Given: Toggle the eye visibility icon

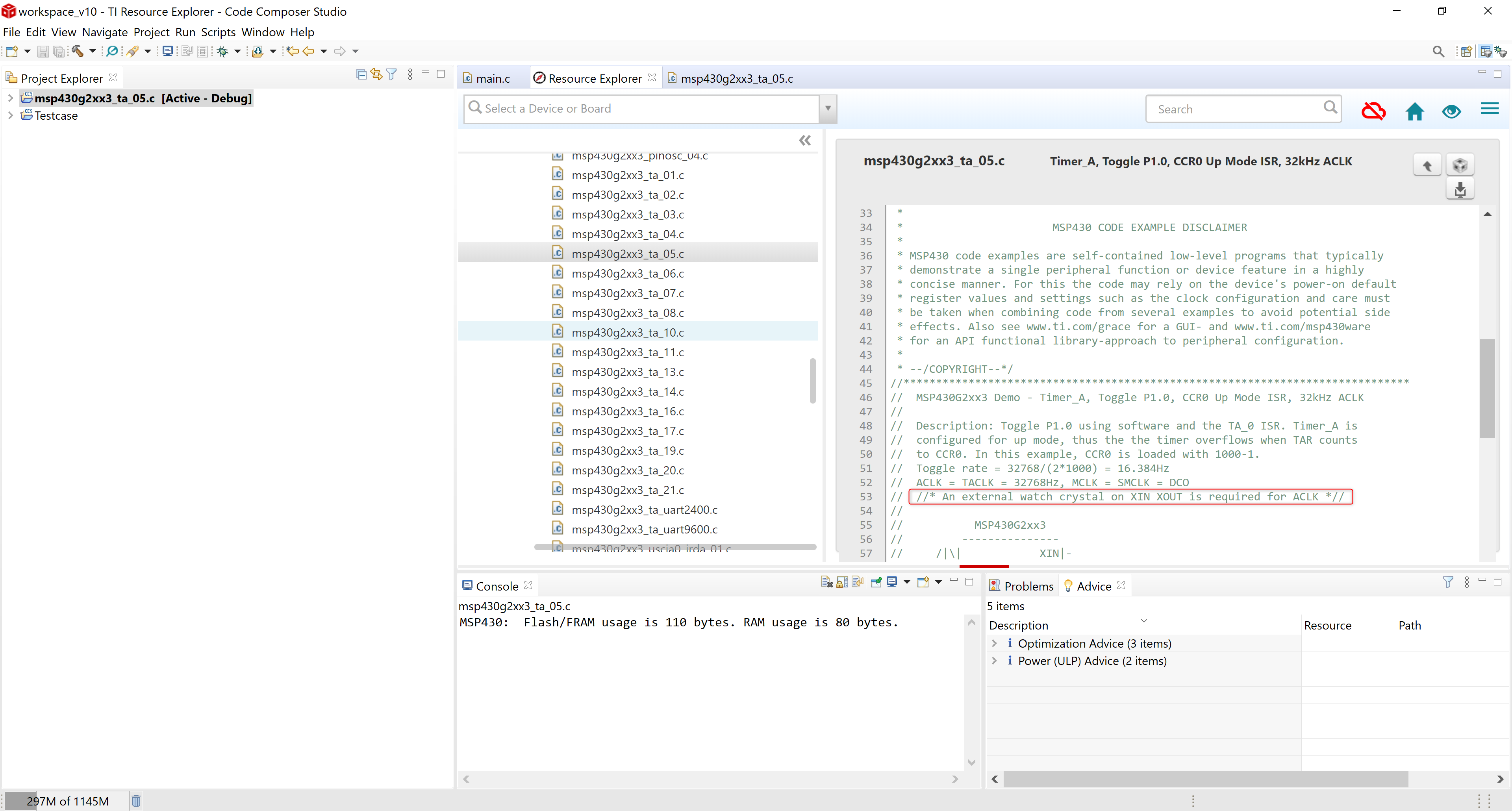Looking at the screenshot, I should tap(1451, 110).
